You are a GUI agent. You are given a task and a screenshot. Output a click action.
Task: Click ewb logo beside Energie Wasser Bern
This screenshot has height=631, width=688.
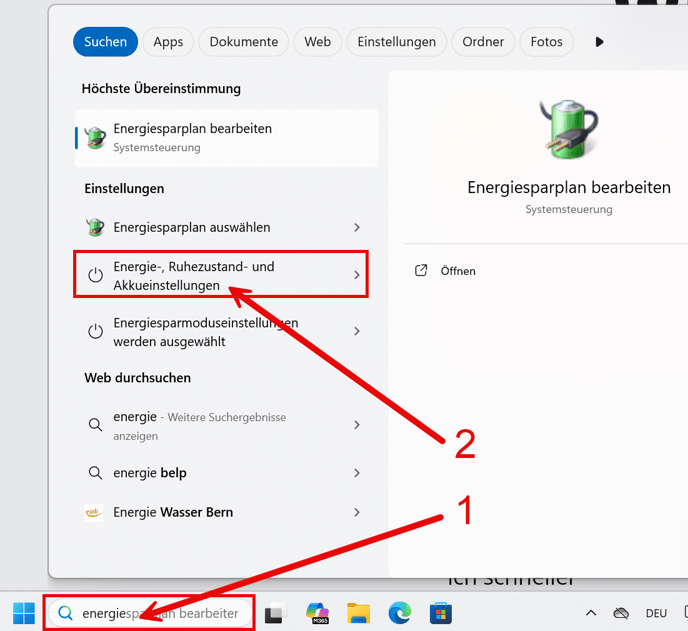coord(93,513)
